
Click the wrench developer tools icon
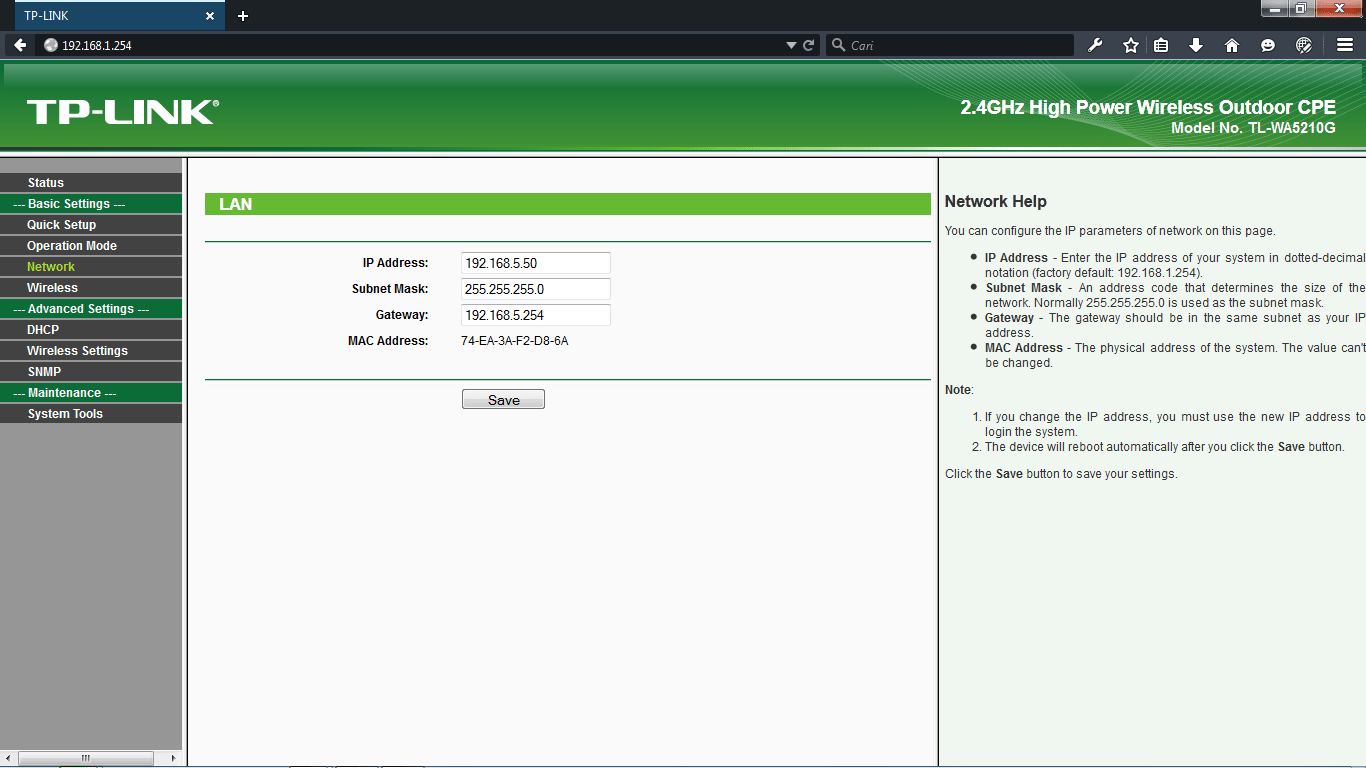(x=1095, y=45)
